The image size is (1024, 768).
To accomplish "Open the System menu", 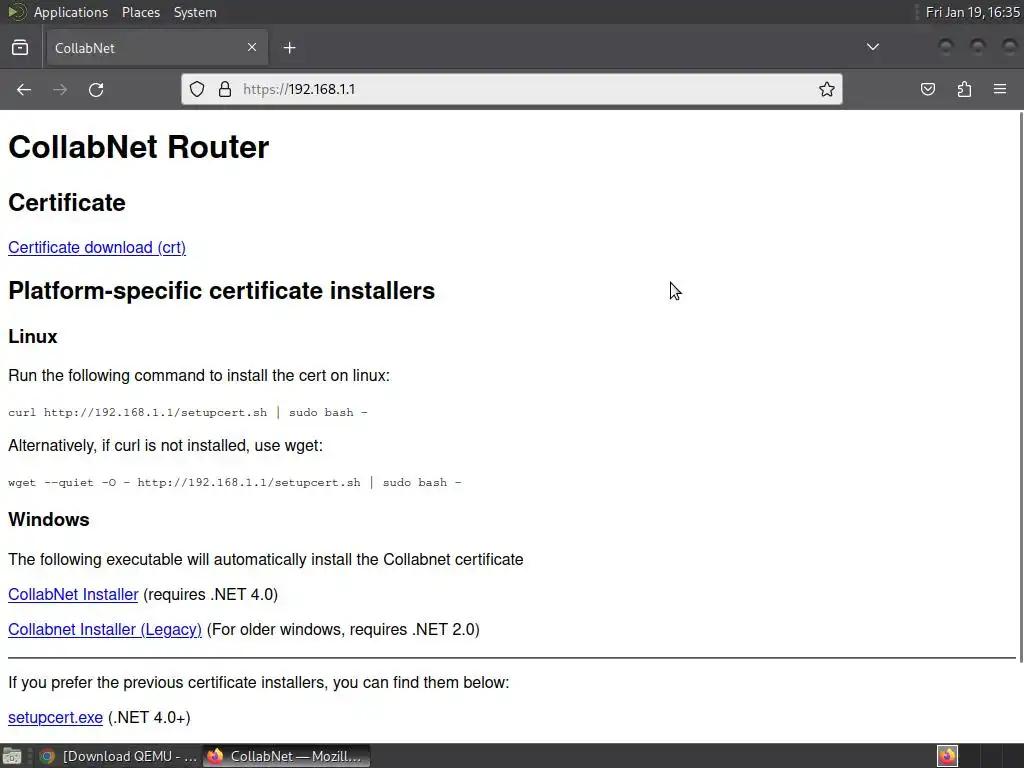I will coord(195,12).
